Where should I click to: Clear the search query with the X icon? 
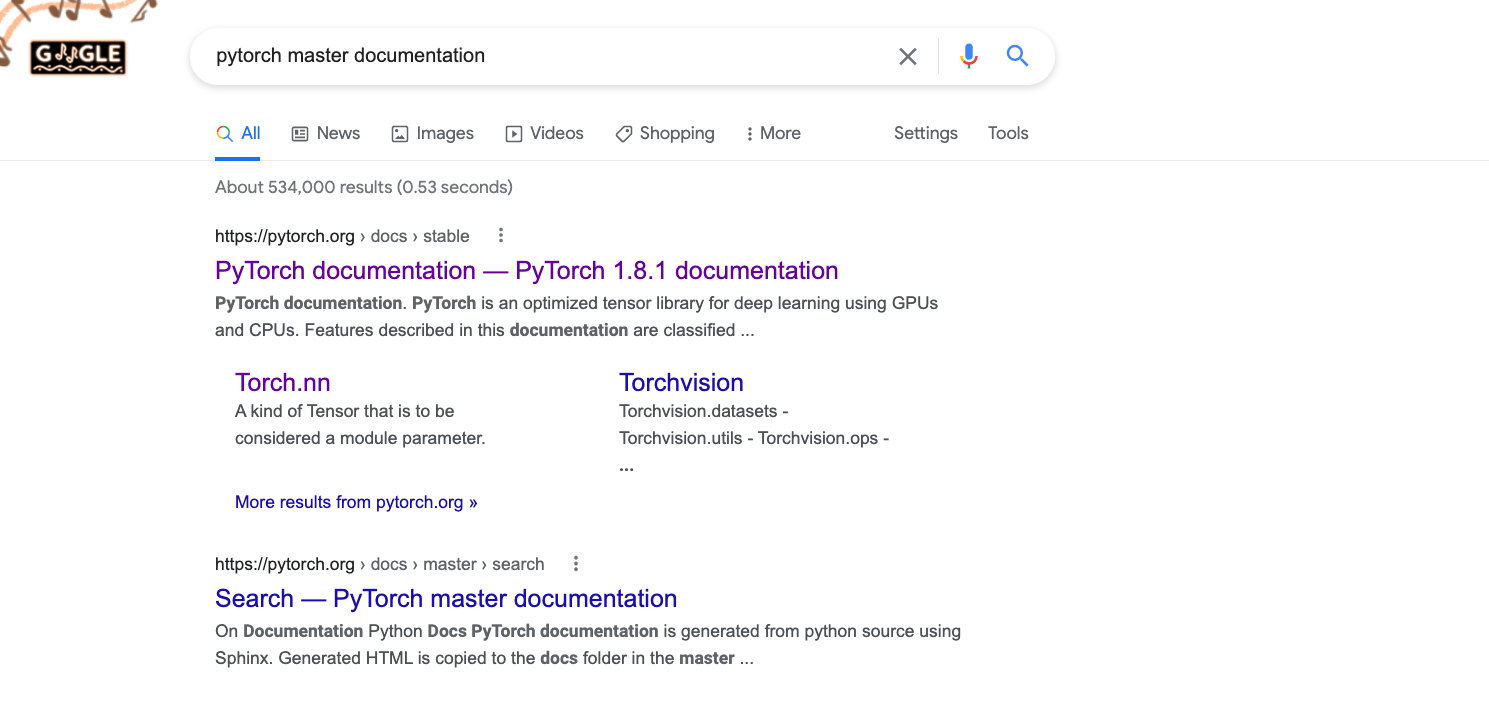coord(907,56)
